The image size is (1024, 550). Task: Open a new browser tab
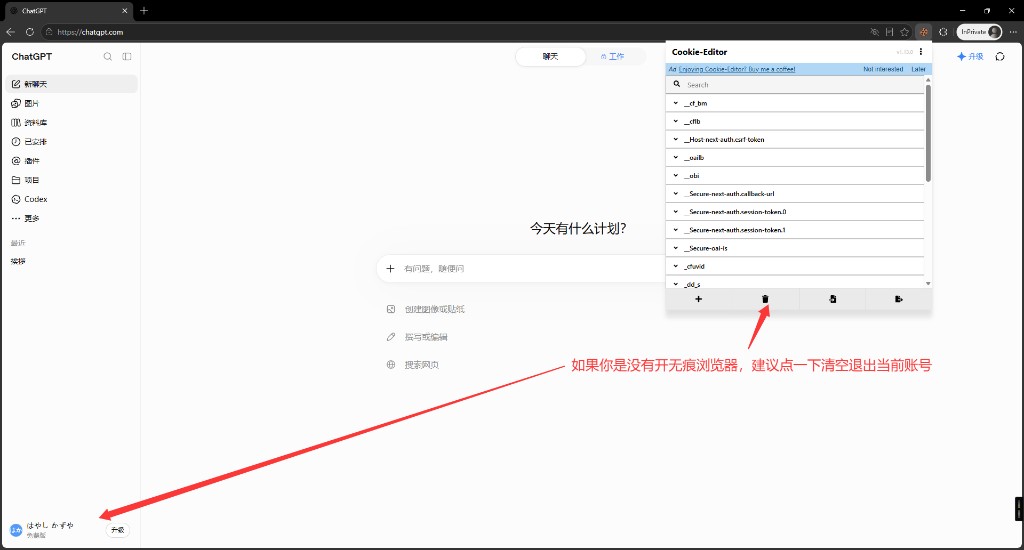(144, 10)
